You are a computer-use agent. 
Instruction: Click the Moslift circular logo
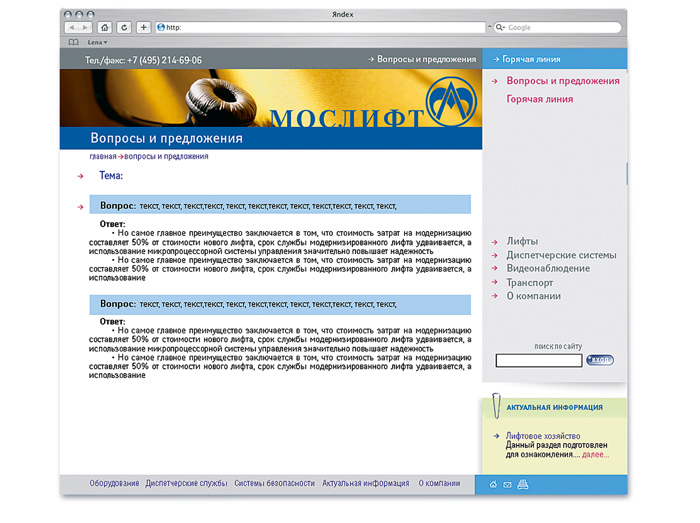coord(451,102)
